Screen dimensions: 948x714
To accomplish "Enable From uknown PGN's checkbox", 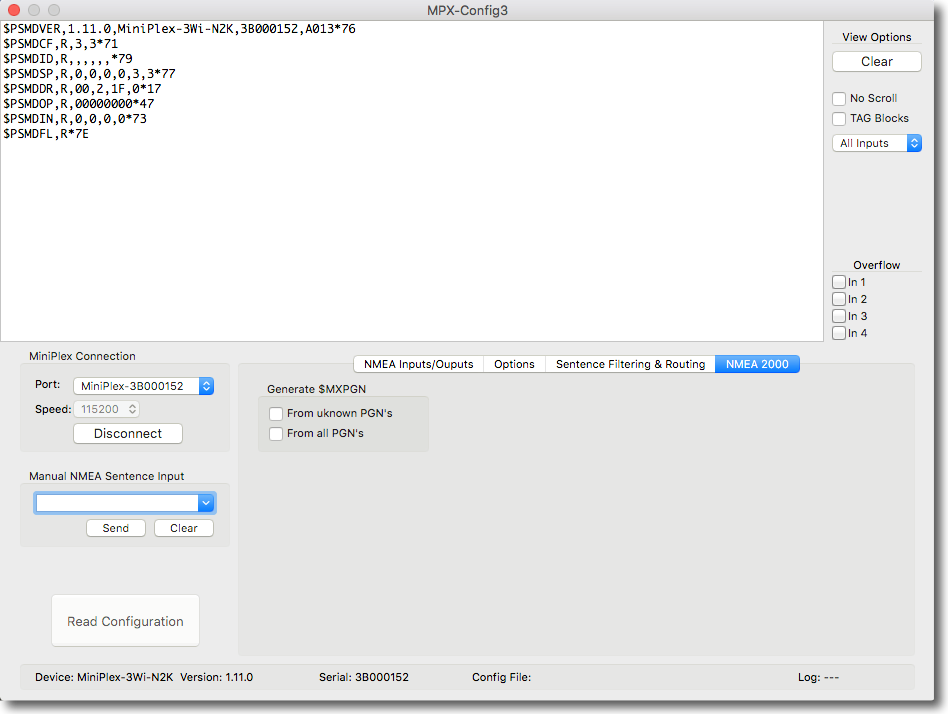I will pos(276,414).
